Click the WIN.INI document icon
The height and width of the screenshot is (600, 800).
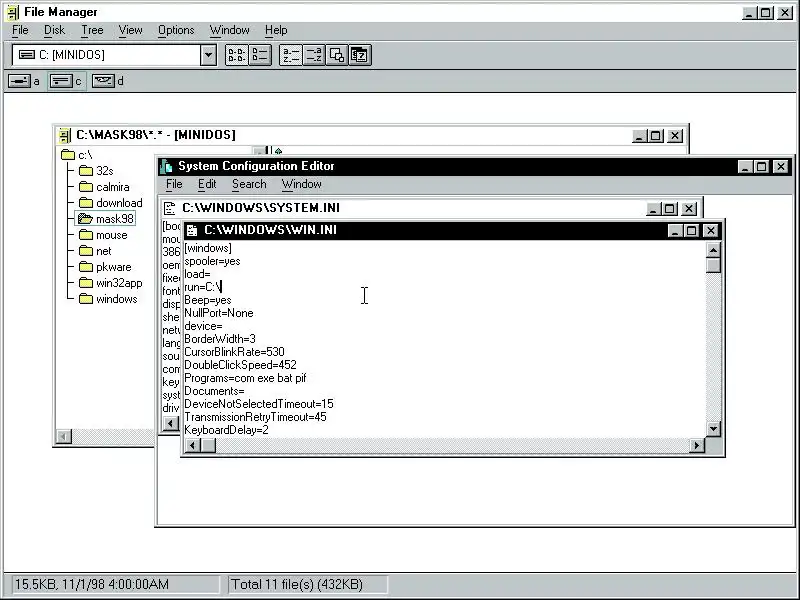click(192, 231)
